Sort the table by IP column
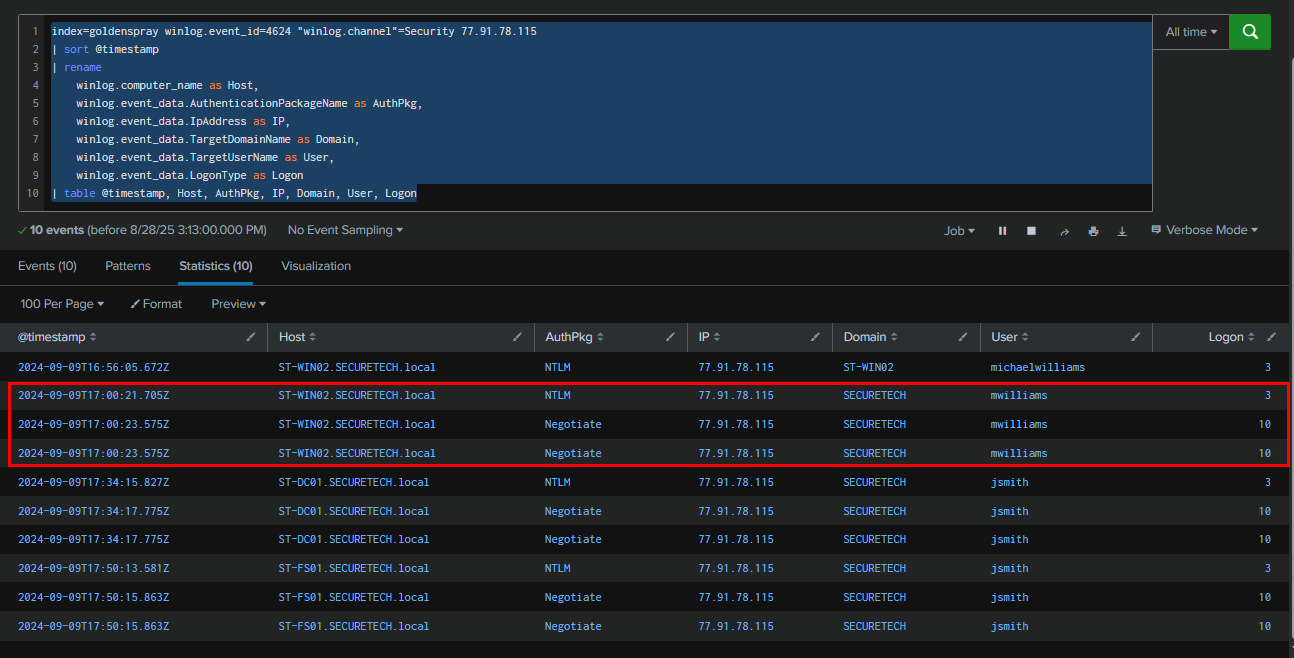The width and height of the screenshot is (1294, 658). click(x=709, y=338)
